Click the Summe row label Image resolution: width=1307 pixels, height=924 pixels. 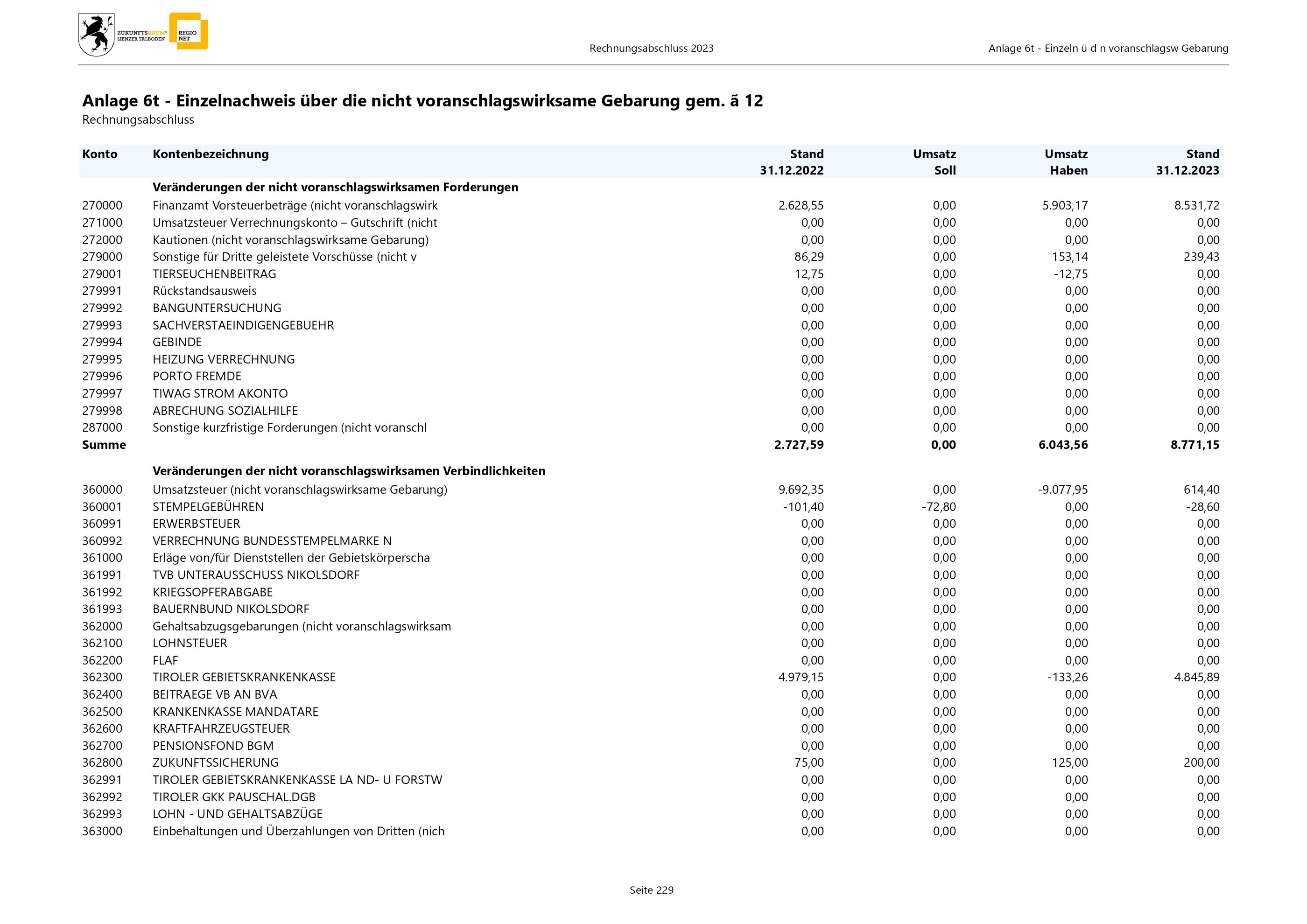(104, 445)
